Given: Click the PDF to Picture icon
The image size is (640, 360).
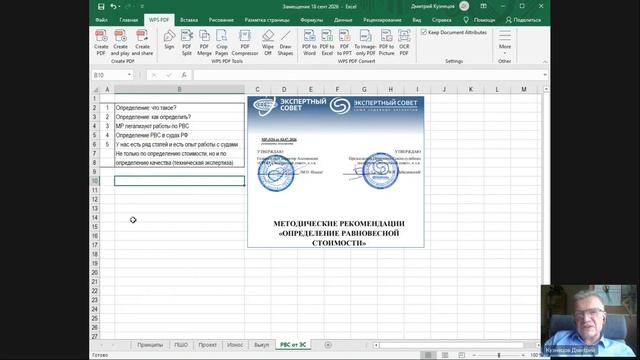Looking at the screenshot, I should pos(386,42).
